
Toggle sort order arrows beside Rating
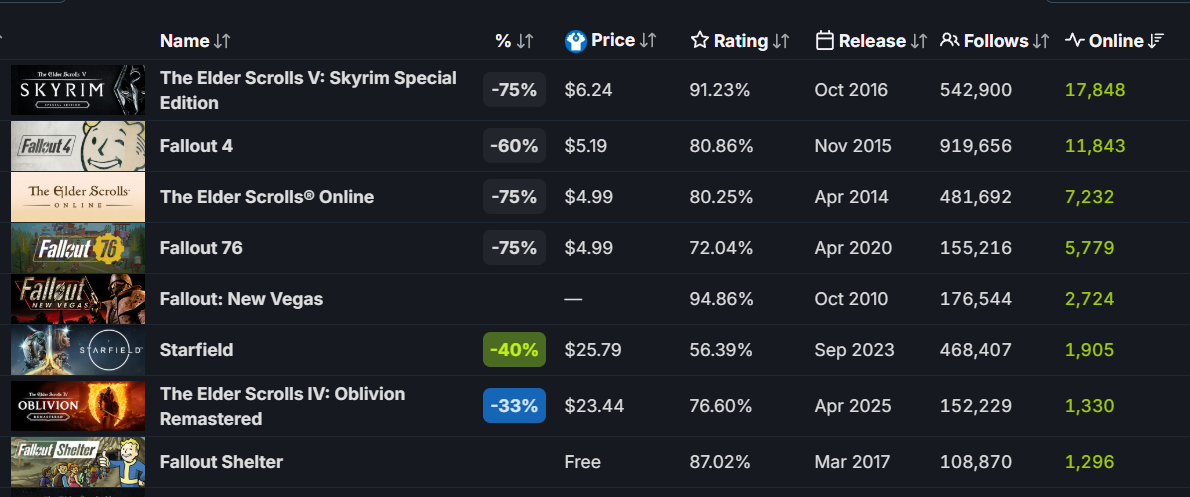[x=781, y=41]
